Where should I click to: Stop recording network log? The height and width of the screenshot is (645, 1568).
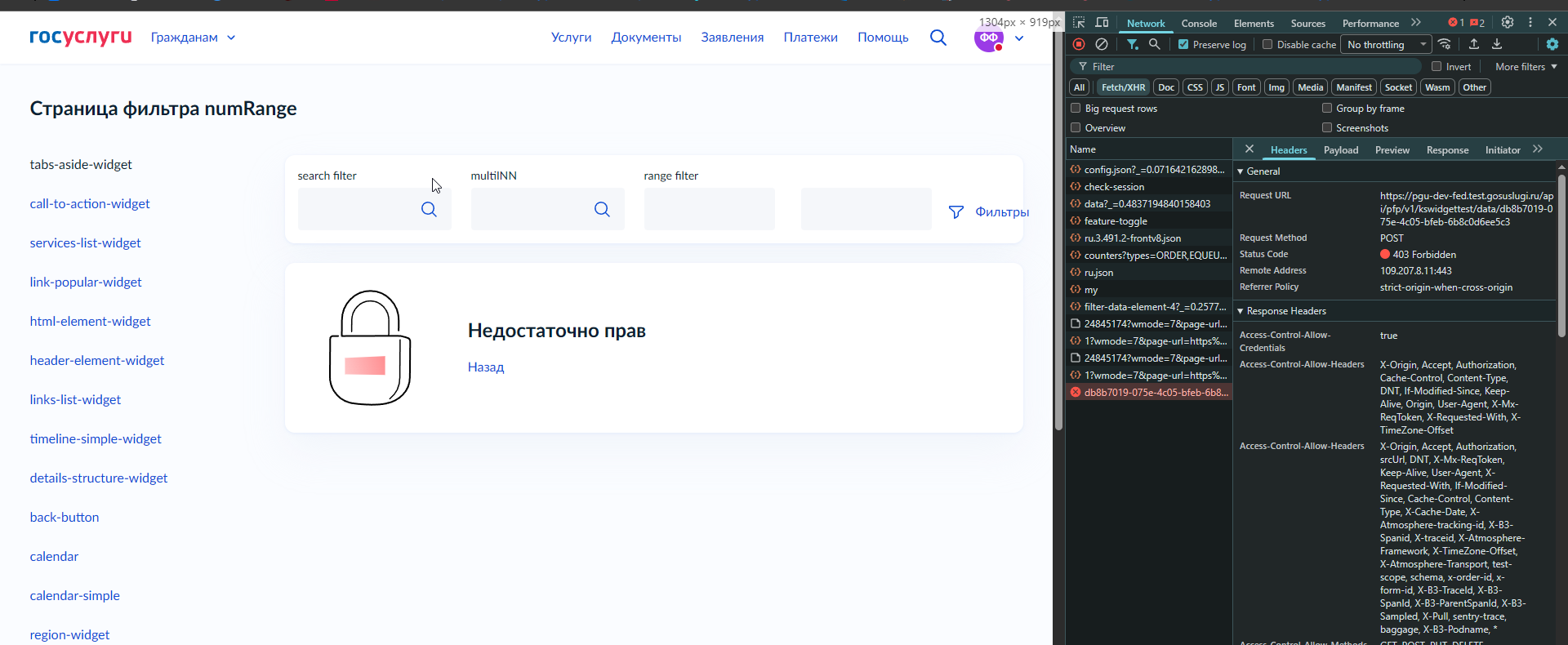pos(1079,44)
